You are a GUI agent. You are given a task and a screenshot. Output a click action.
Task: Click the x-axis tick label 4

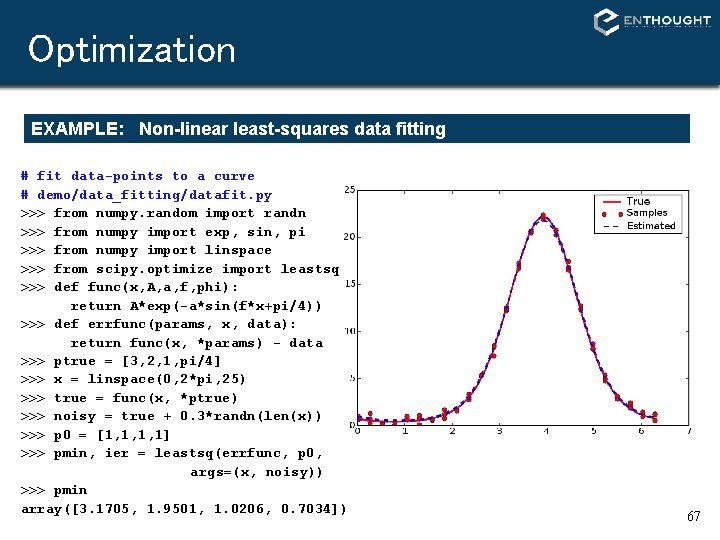coord(546,431)
